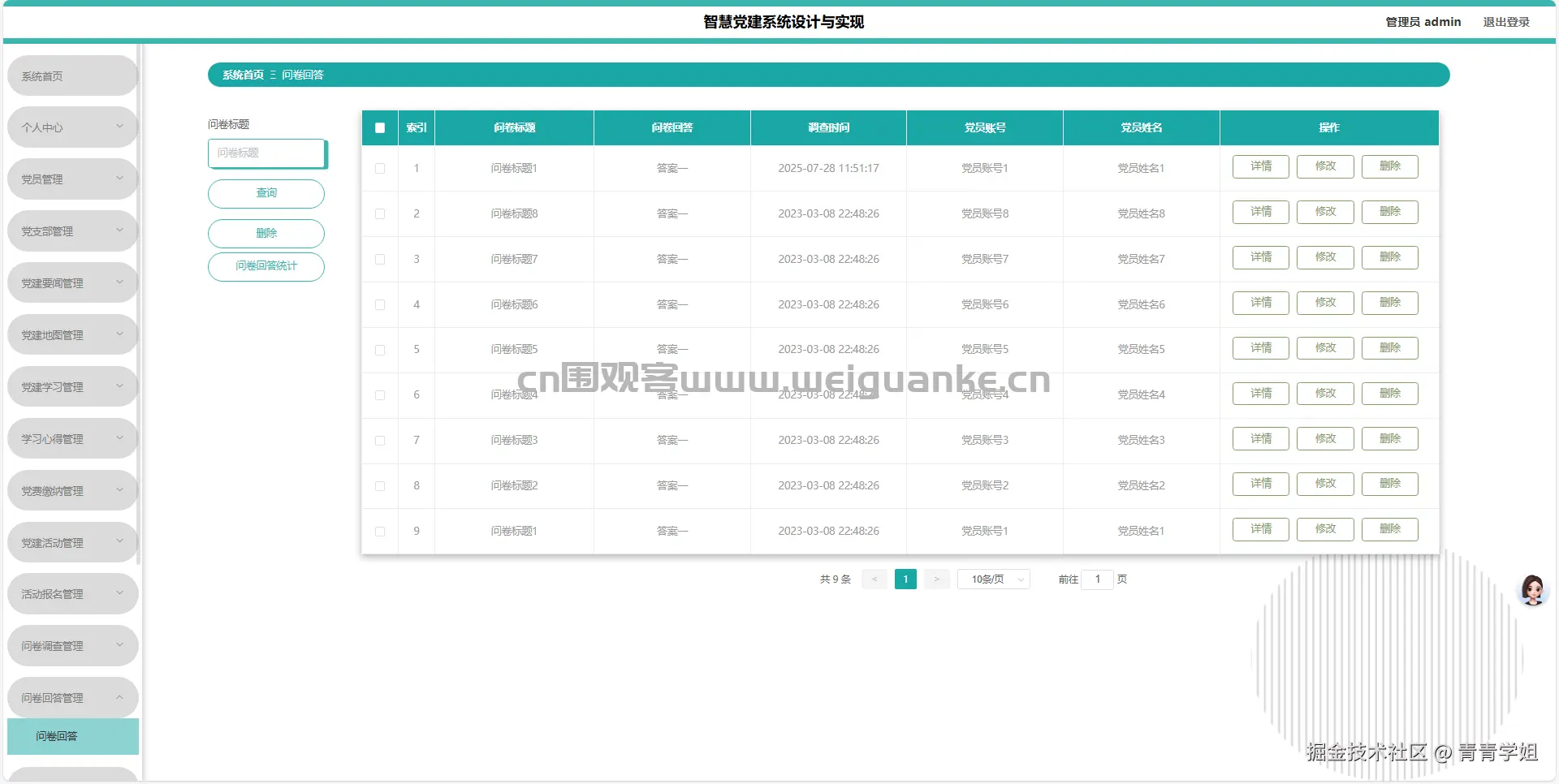Click 系统首页 in the breadcrumb

tap(243, 75)
